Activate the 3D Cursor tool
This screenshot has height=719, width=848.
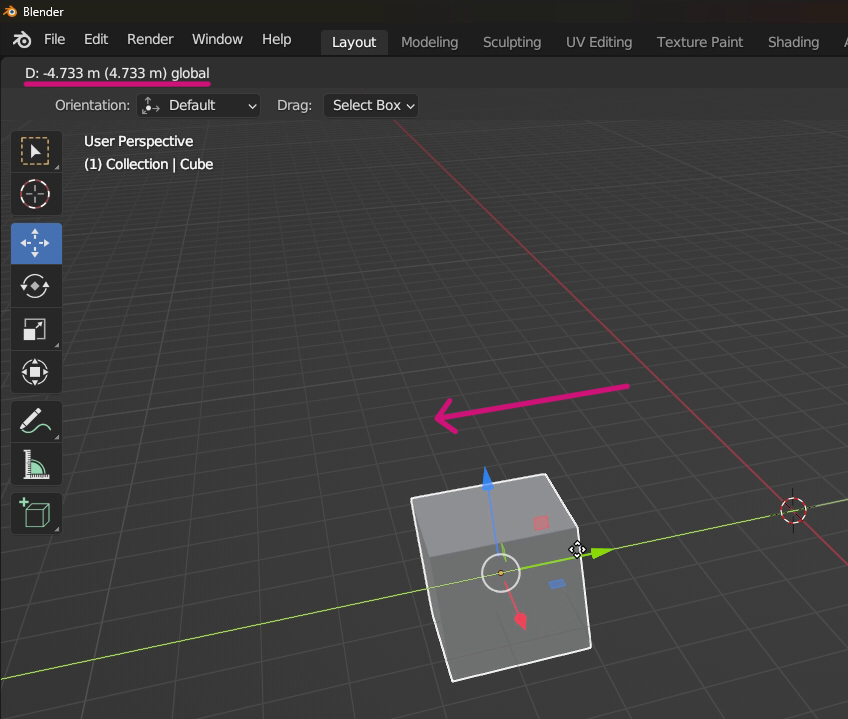(x=36, y=194)
